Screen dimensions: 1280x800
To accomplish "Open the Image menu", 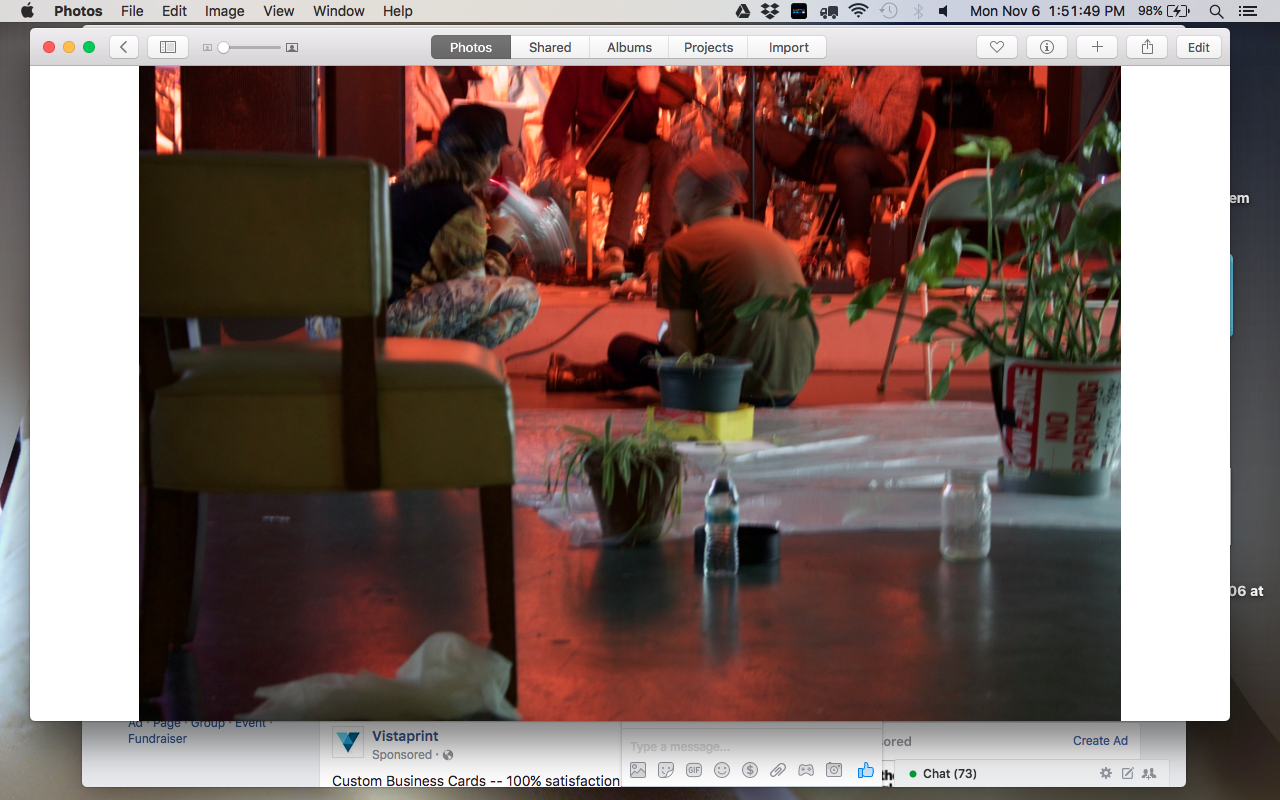I will pyautogui.click(x=224, y=11).
